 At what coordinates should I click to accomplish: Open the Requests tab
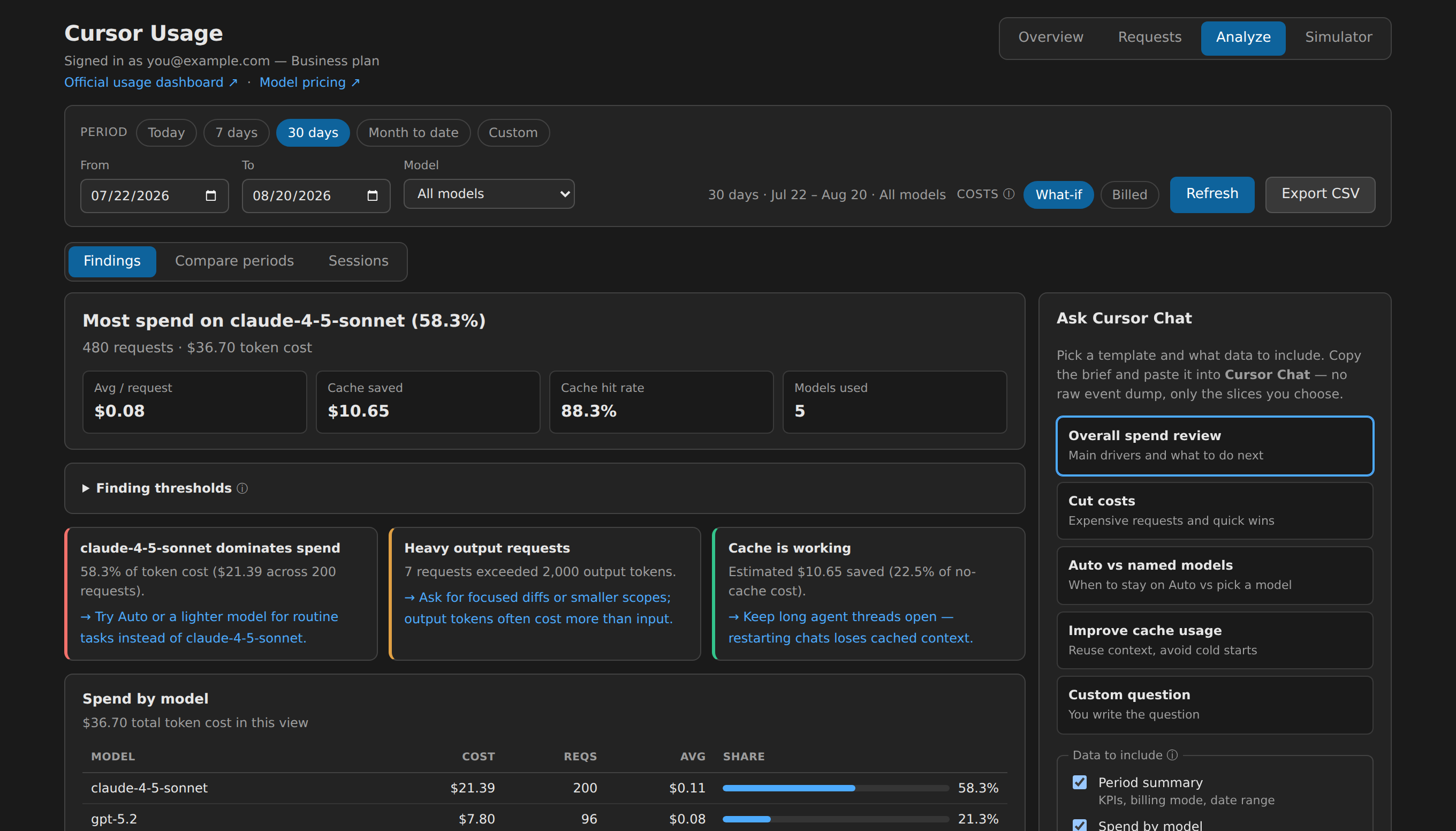tap(1149, 37)
